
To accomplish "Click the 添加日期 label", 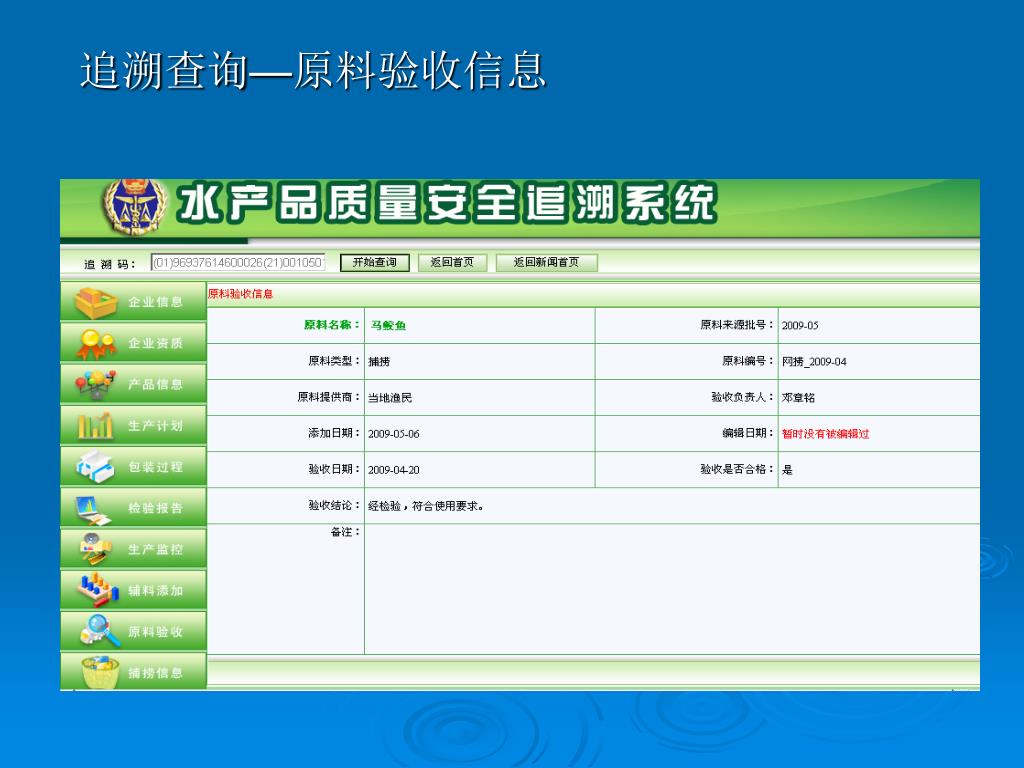I will [334, 432].
